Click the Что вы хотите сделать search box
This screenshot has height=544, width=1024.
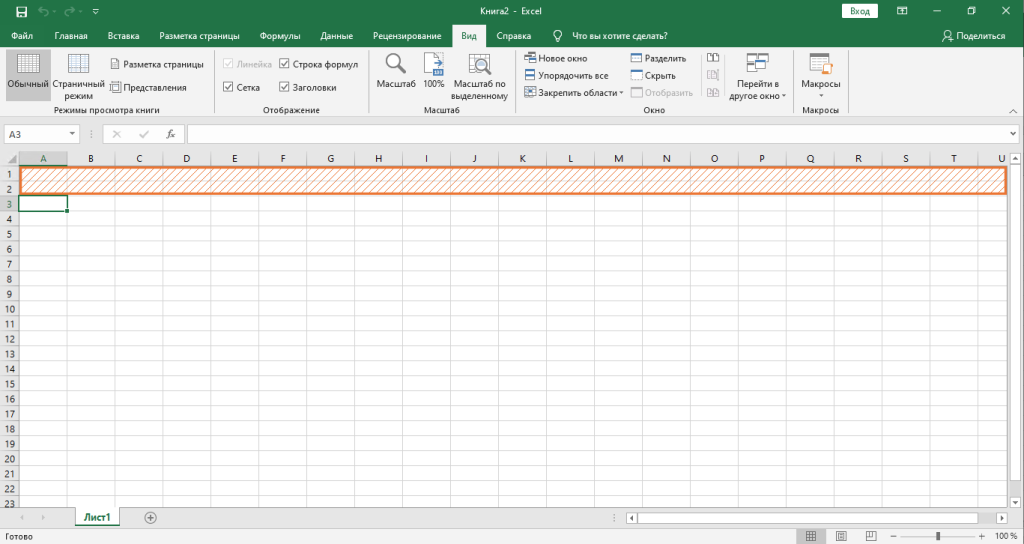tap(619, 36)
